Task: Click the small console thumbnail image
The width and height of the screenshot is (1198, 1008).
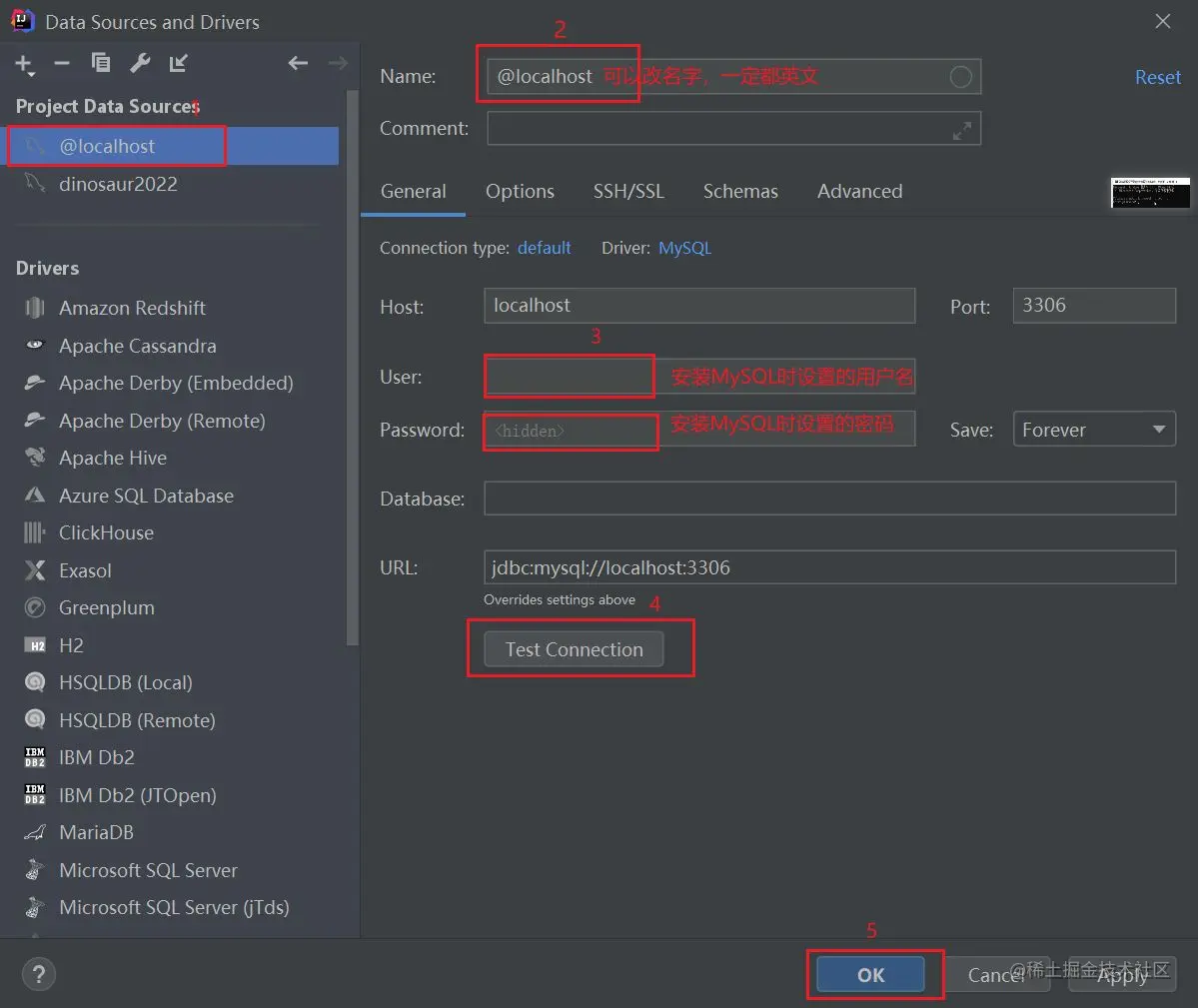Action: click(1150, 193)
